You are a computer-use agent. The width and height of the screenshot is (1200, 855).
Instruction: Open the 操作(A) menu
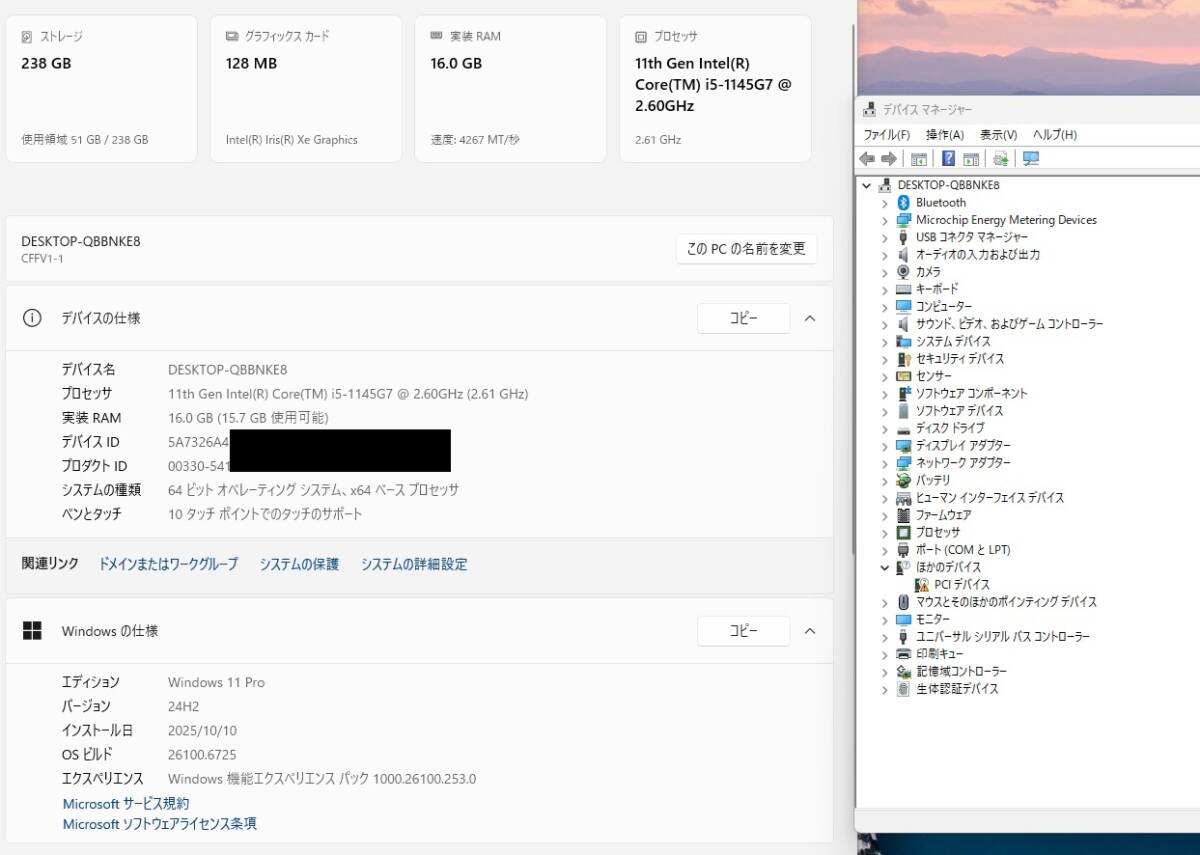tap(945, 134)
